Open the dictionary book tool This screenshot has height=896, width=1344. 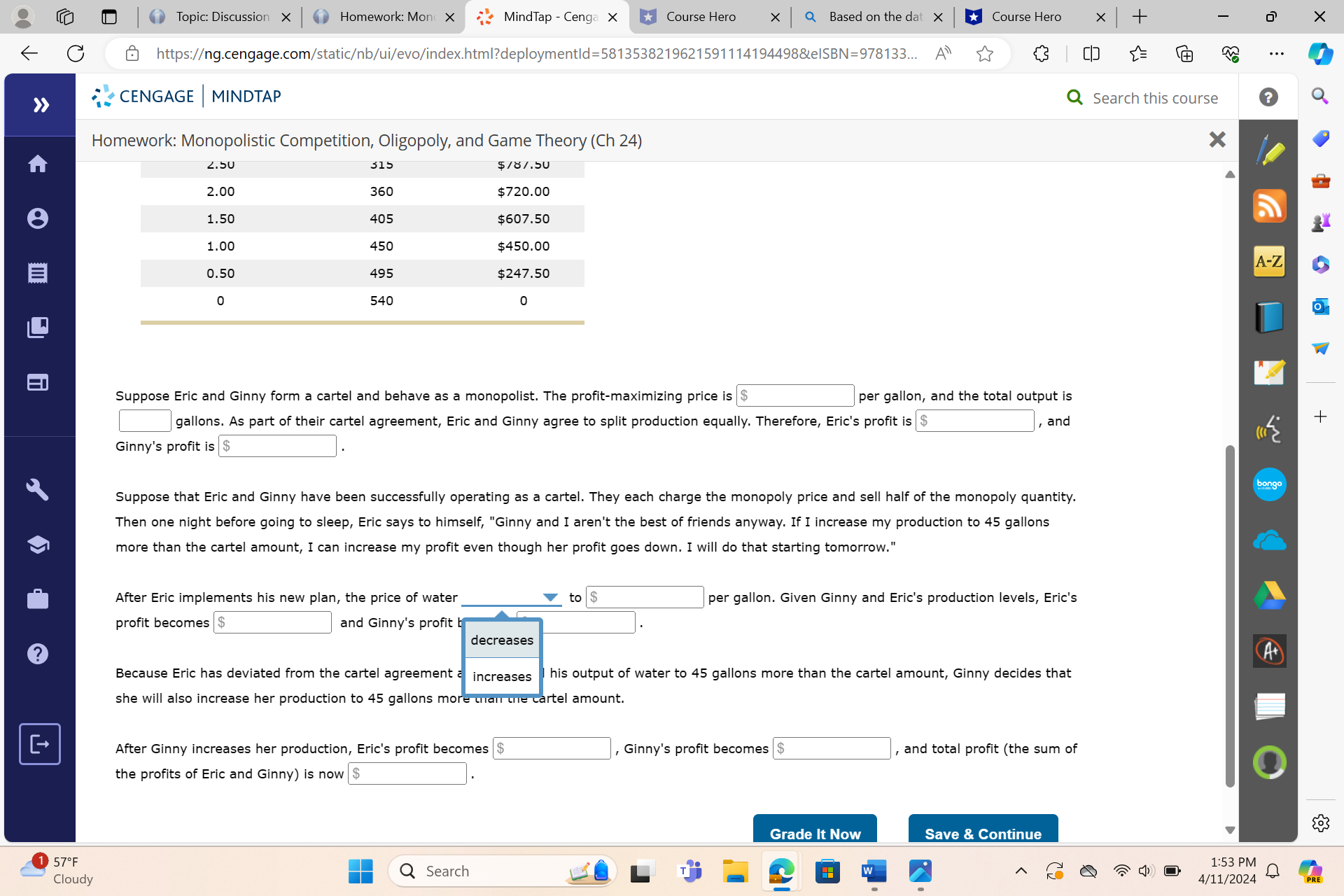pyautogui.click(x=1268, y=316)
